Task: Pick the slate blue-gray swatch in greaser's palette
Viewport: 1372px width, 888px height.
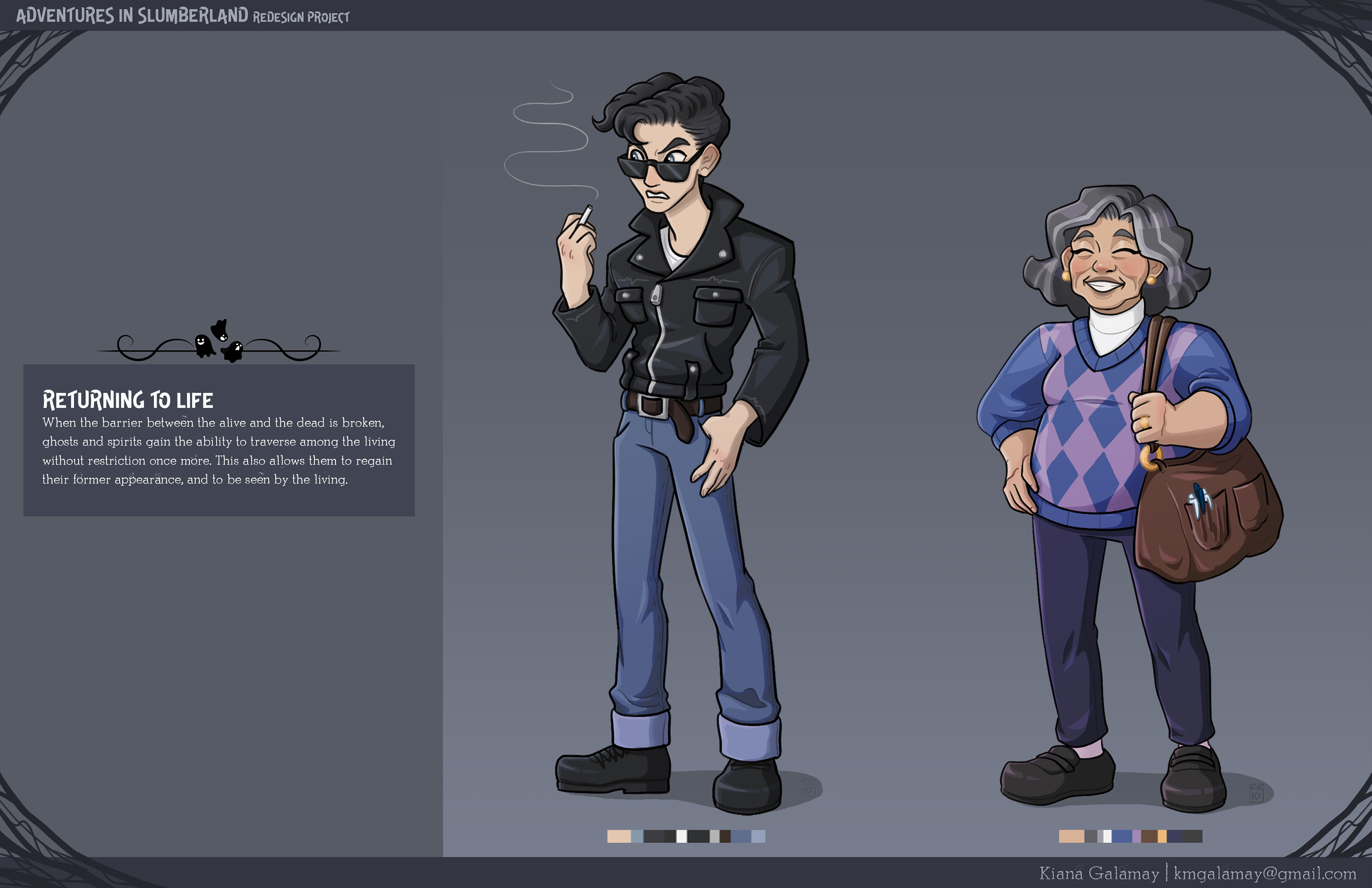Action: coord(637,836)
